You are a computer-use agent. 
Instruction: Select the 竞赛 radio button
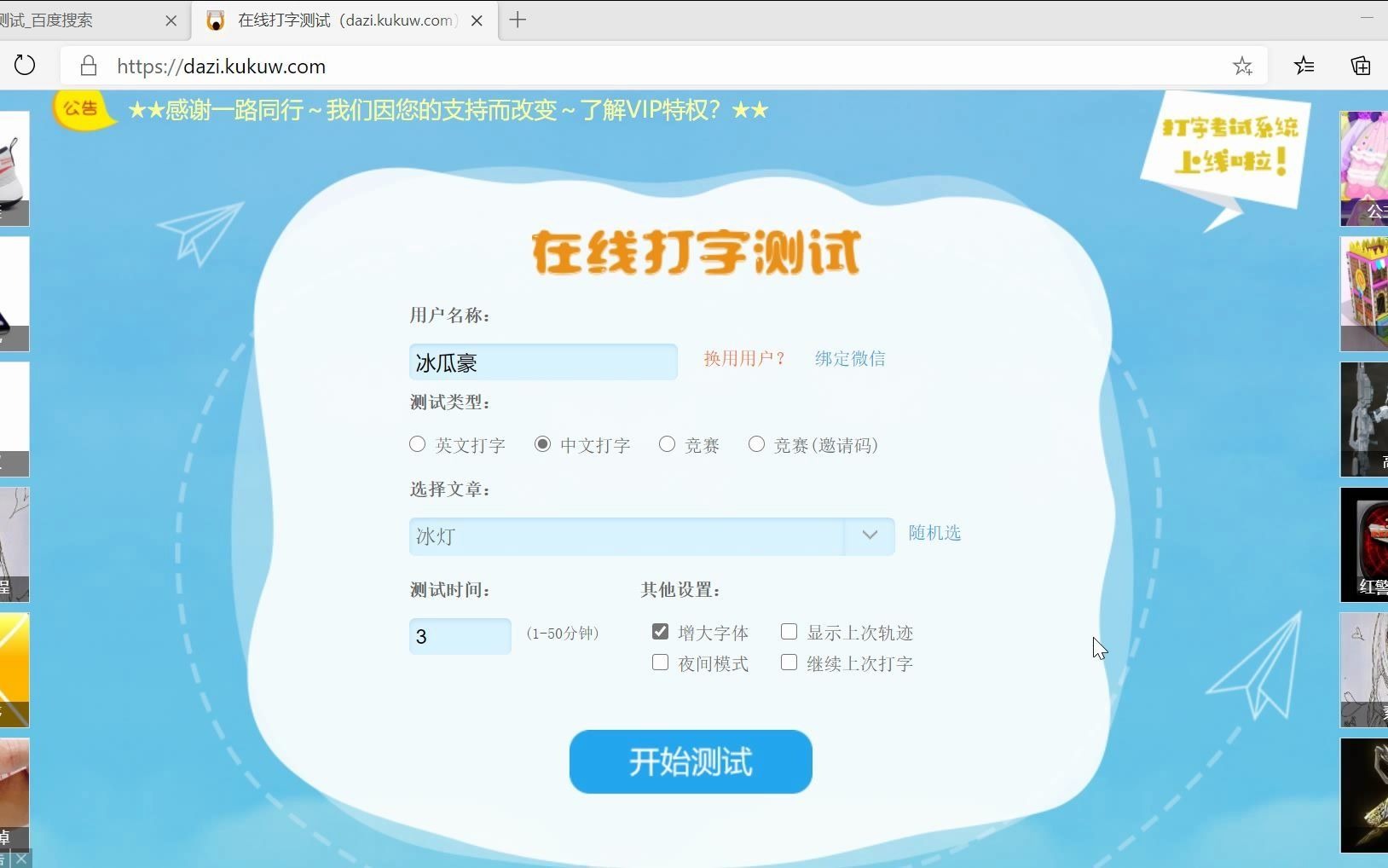pos(667,444)
